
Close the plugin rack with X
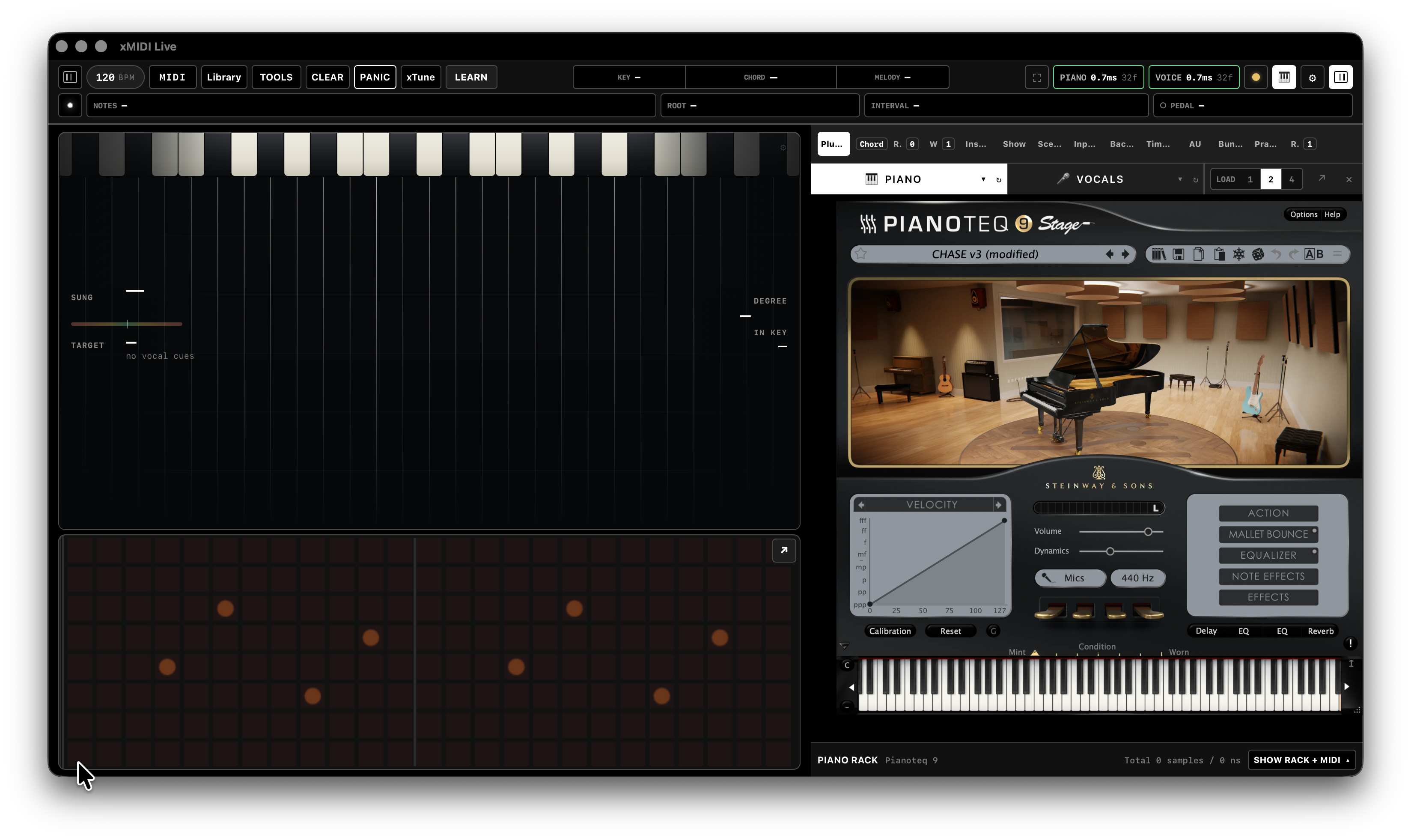point(1348,179)
